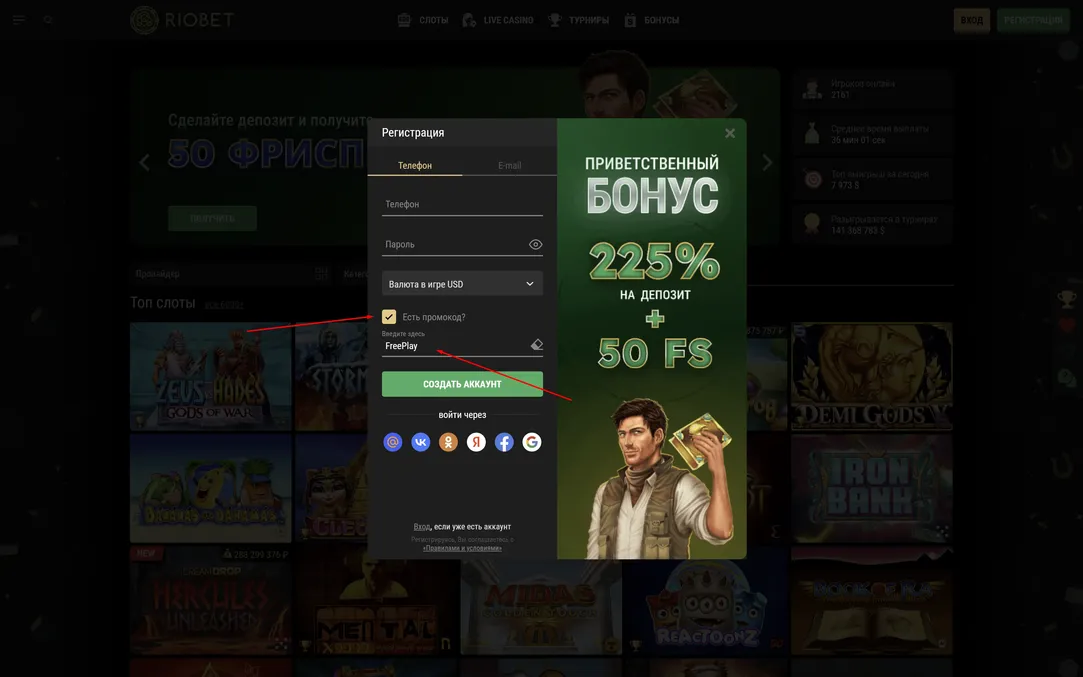1083x677 pixels.
Task: Sign in with the Yandex icon
Action: click(x=477, y=442)
